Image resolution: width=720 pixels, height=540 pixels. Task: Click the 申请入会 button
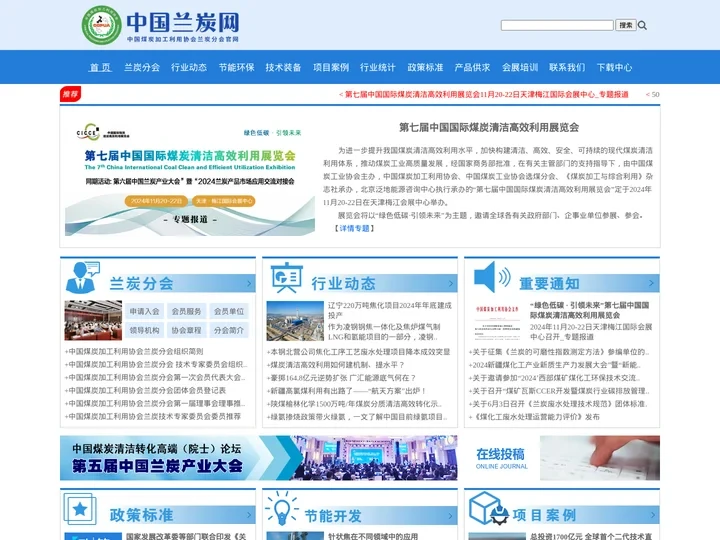click(x=144, y=311)
